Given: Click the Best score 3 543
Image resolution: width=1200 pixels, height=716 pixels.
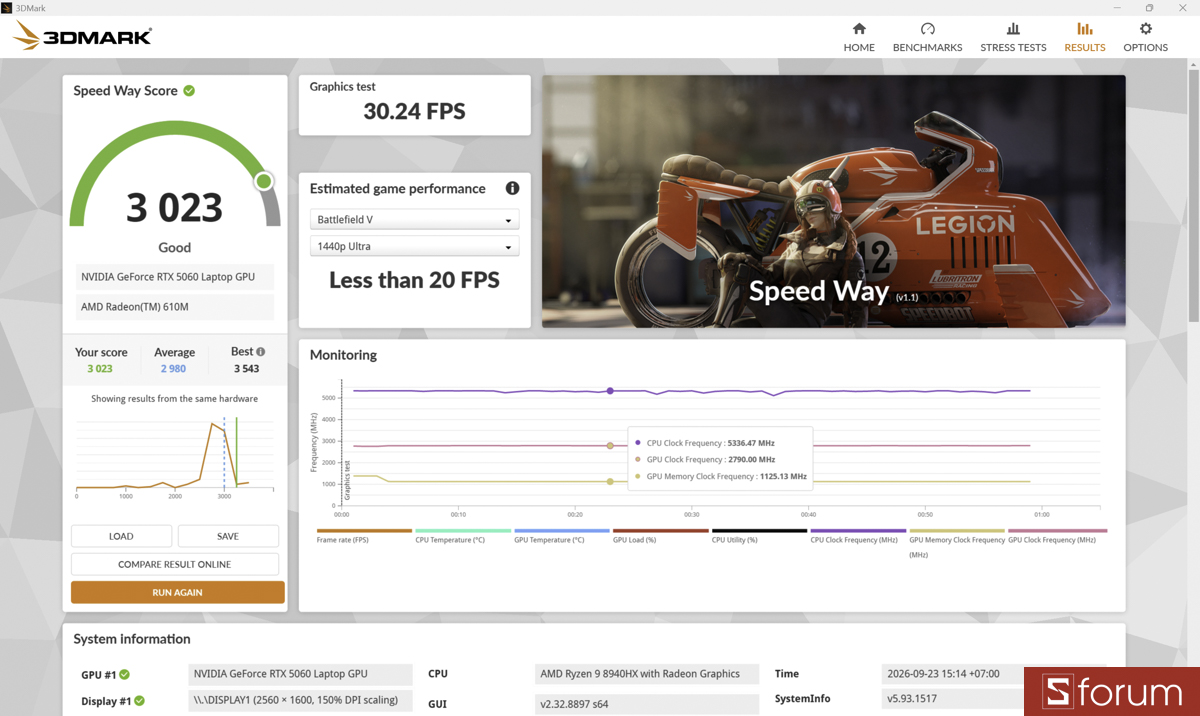Looking at the screenshot, I should (x=246, y=369).
